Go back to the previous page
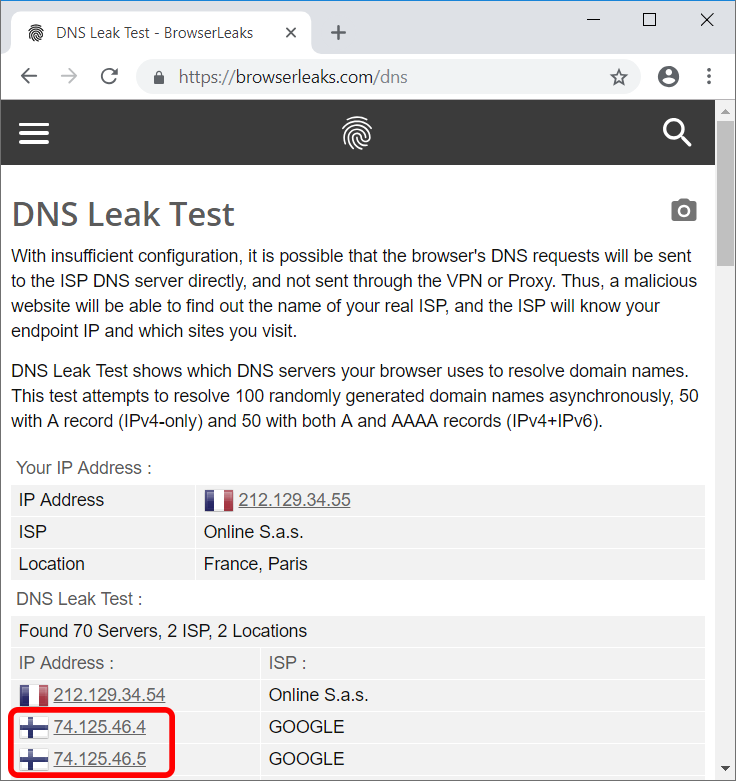The height and width of the screenshot is (781, 736). pyautogui.click(x=29, y=77)
